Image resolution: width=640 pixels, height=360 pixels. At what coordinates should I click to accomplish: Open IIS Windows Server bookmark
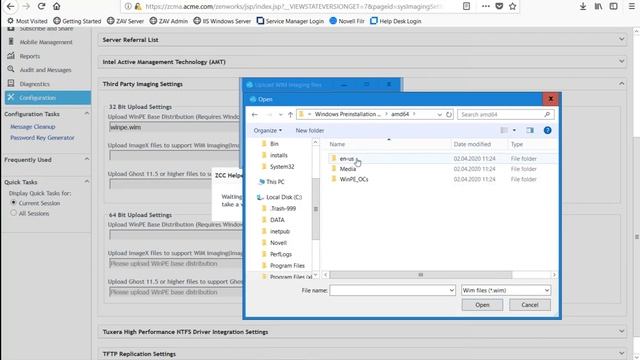[222, 21]
